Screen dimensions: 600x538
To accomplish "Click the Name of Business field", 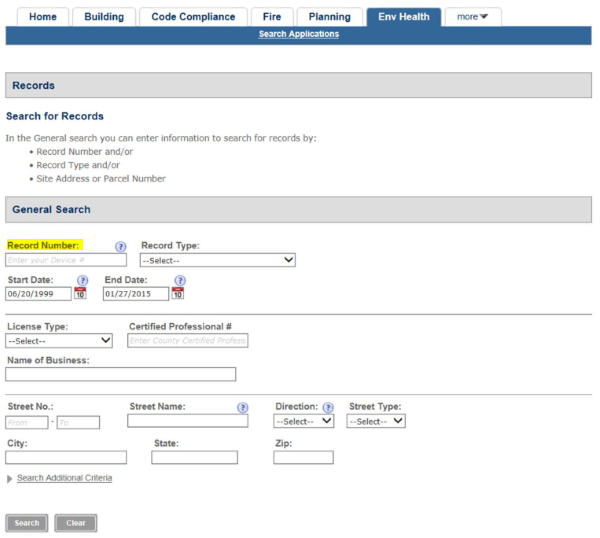I will click(x=121, y=375).
